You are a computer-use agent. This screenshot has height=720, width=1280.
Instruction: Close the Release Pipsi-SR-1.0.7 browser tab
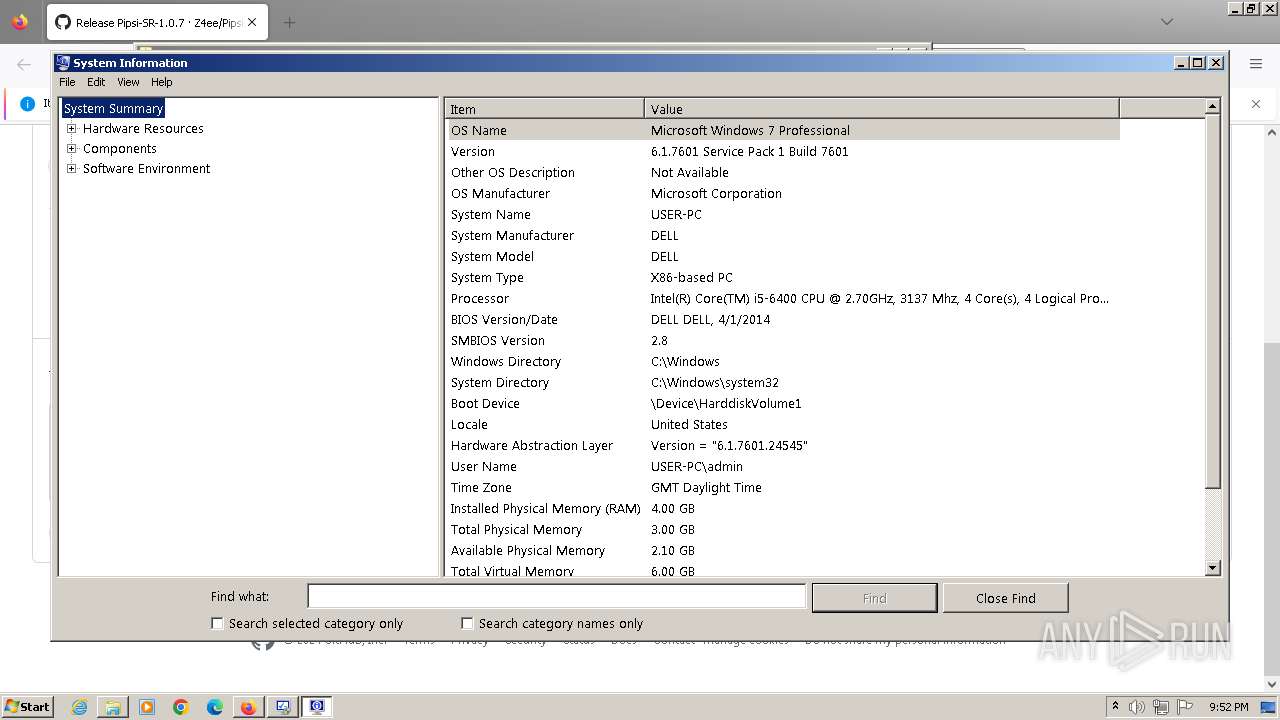251,22
